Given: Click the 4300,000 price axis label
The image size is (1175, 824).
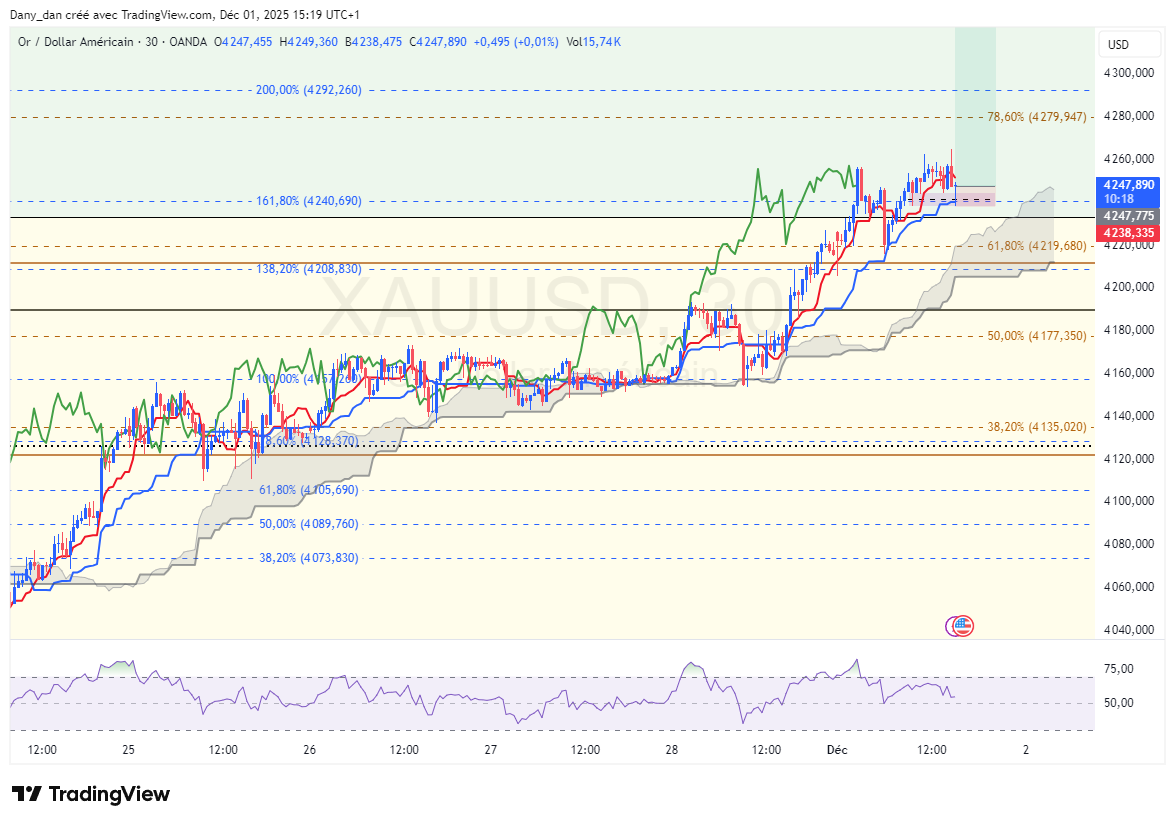Looking at the screenshot, I should click(x=1128, y=73).
